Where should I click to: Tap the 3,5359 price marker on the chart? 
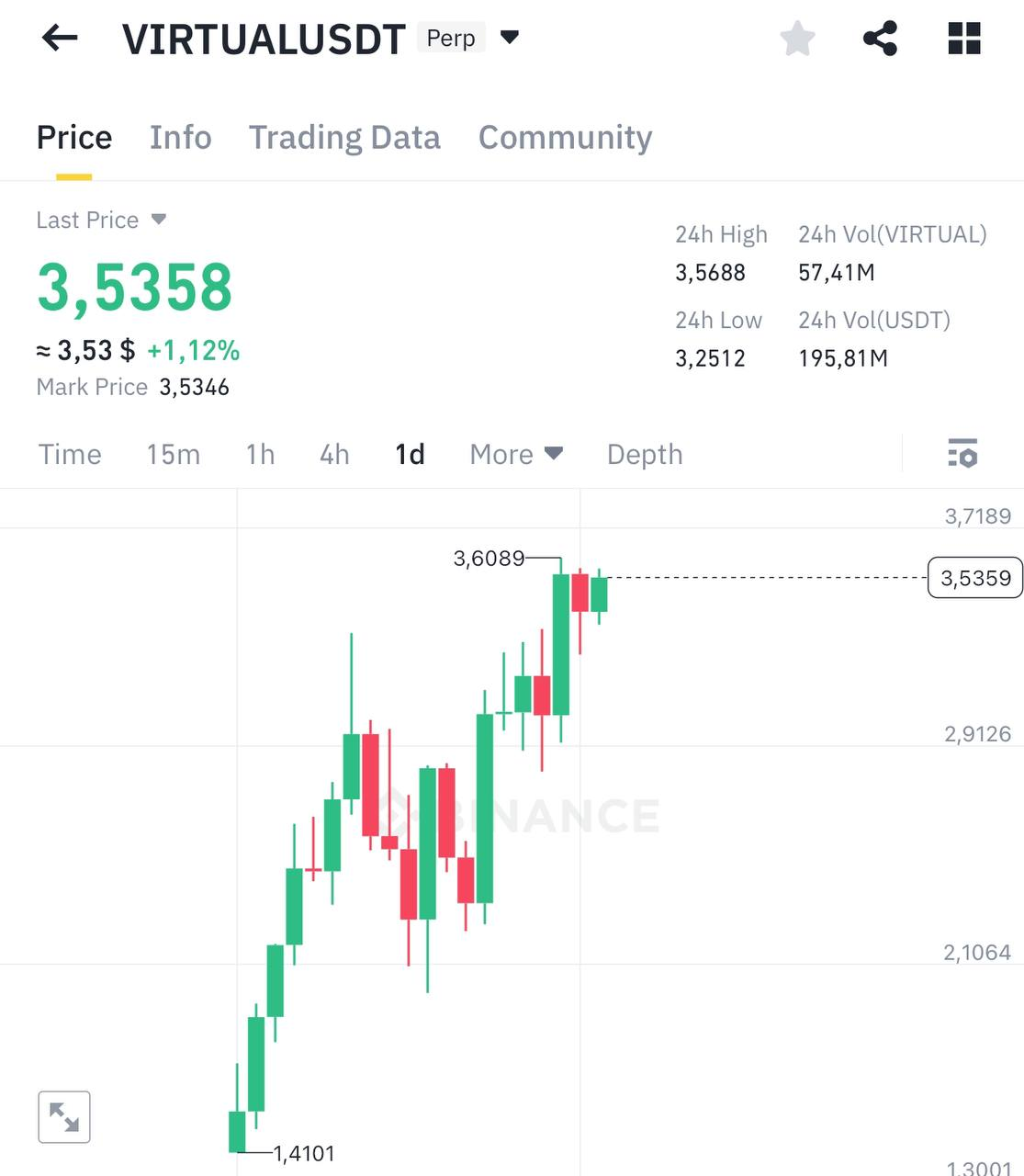pyautogui.click(x=974, y=577)
